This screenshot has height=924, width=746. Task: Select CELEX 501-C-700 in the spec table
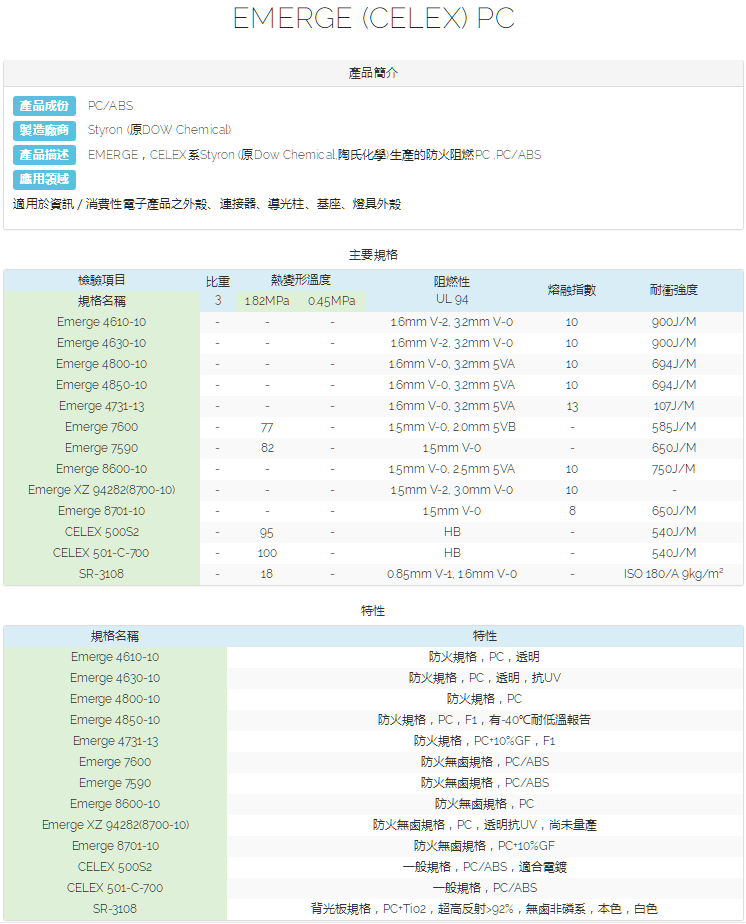101,553
